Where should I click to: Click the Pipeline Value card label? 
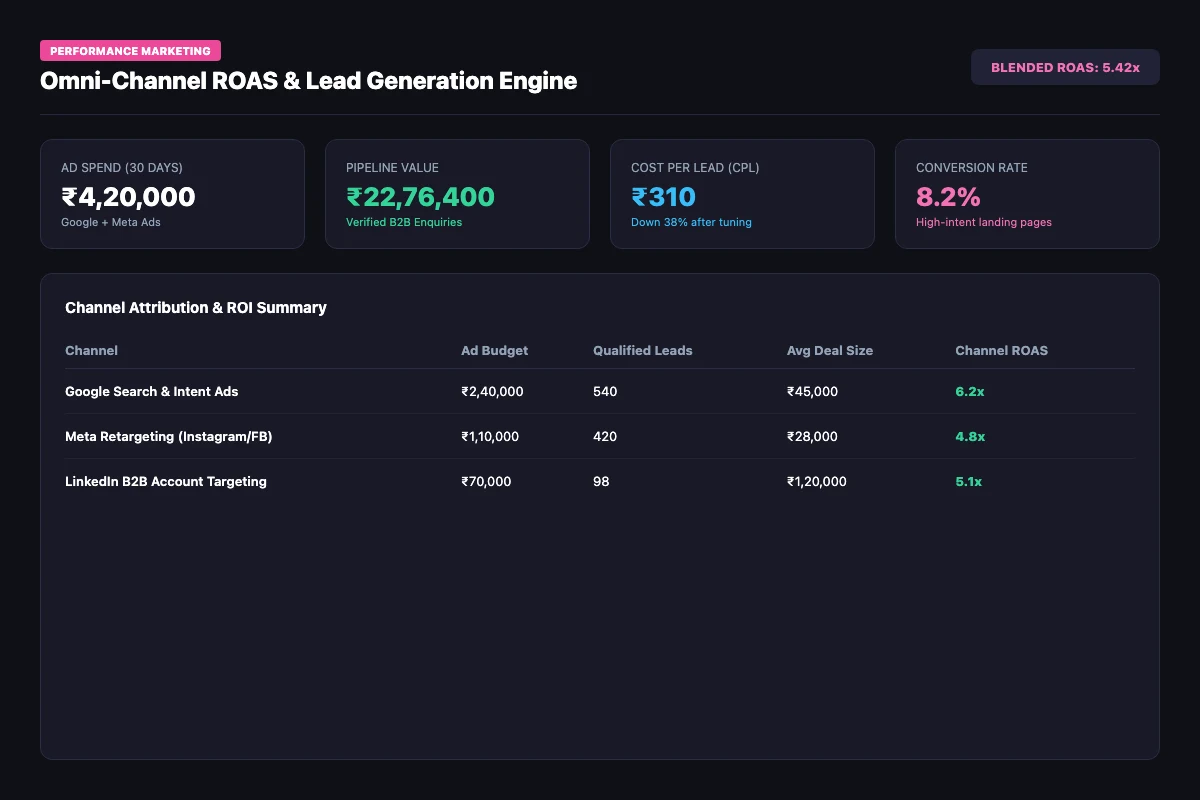point(392,168)
